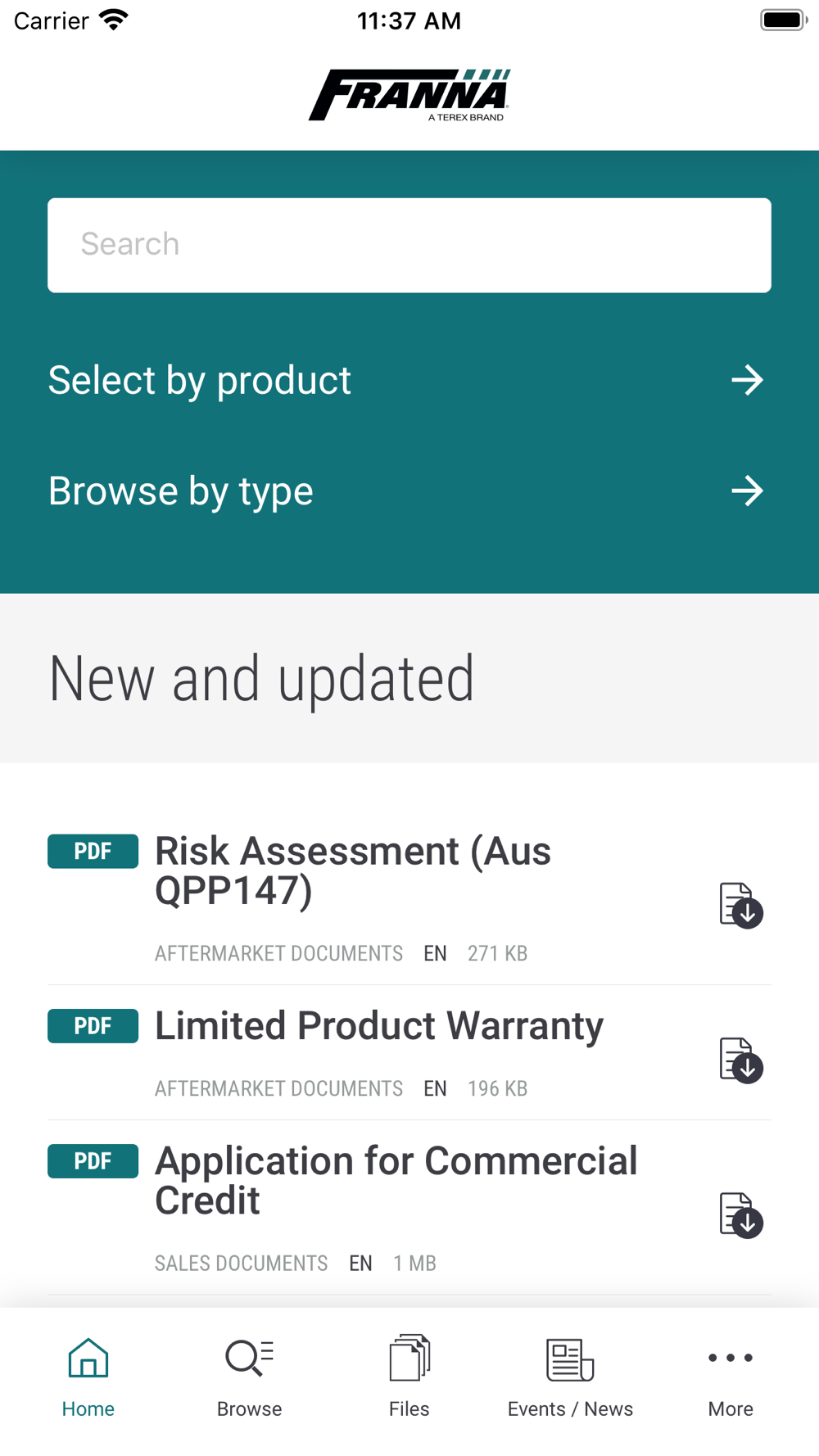
Task: Open Limited Product Warranty title
Action: [379, 1026]
